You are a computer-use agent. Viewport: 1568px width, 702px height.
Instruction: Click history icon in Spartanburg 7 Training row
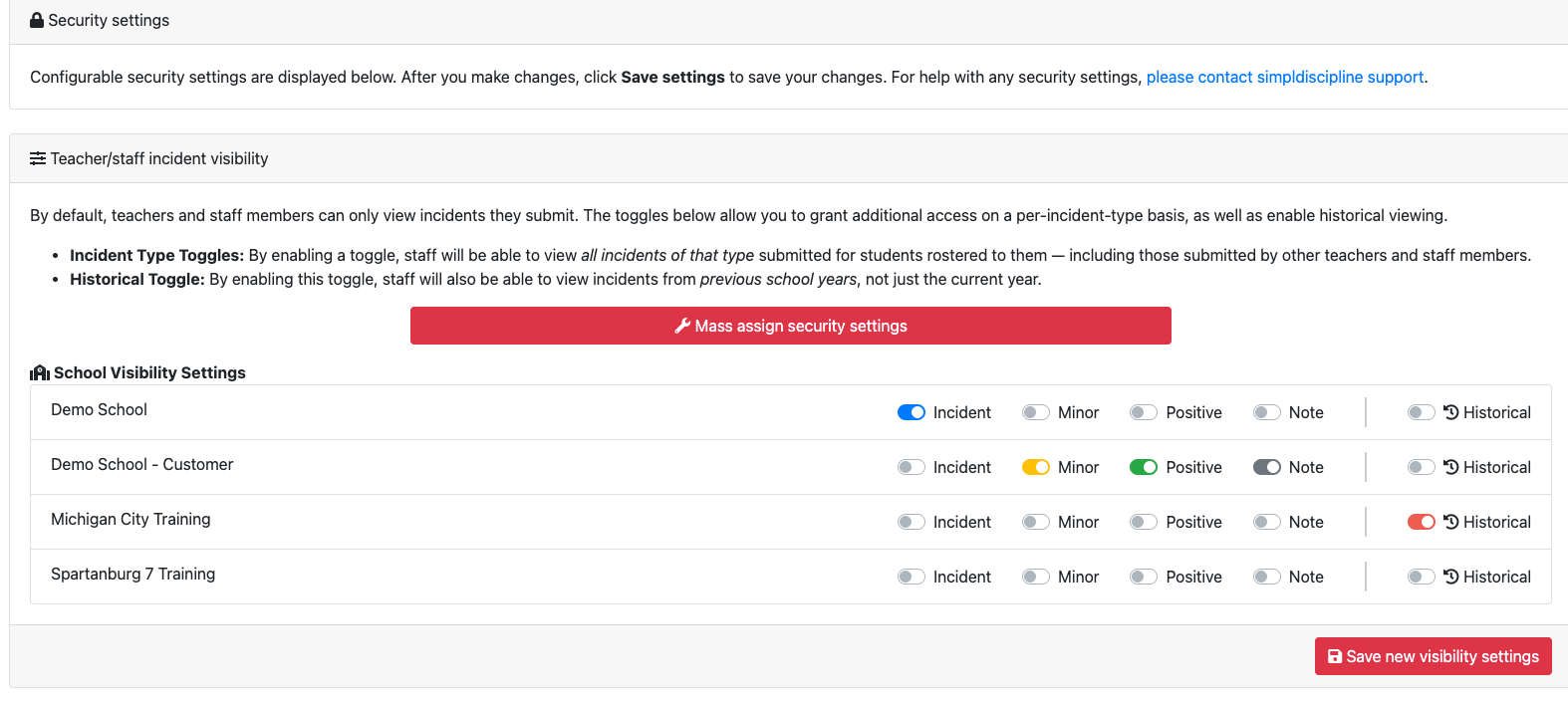pyautogui.click(x=1451, y=577)
